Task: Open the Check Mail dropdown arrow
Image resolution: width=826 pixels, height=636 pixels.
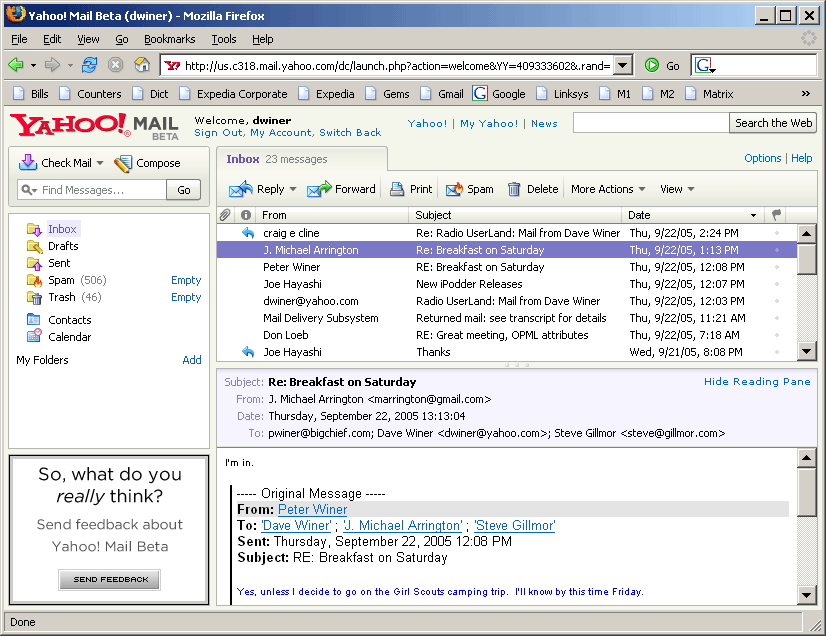Action: (100, 163)
